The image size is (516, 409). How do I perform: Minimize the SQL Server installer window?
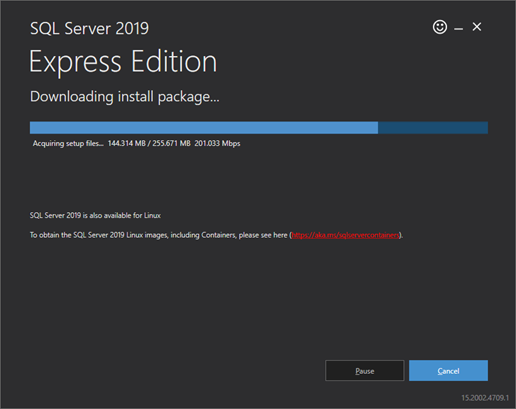[458, 29]
